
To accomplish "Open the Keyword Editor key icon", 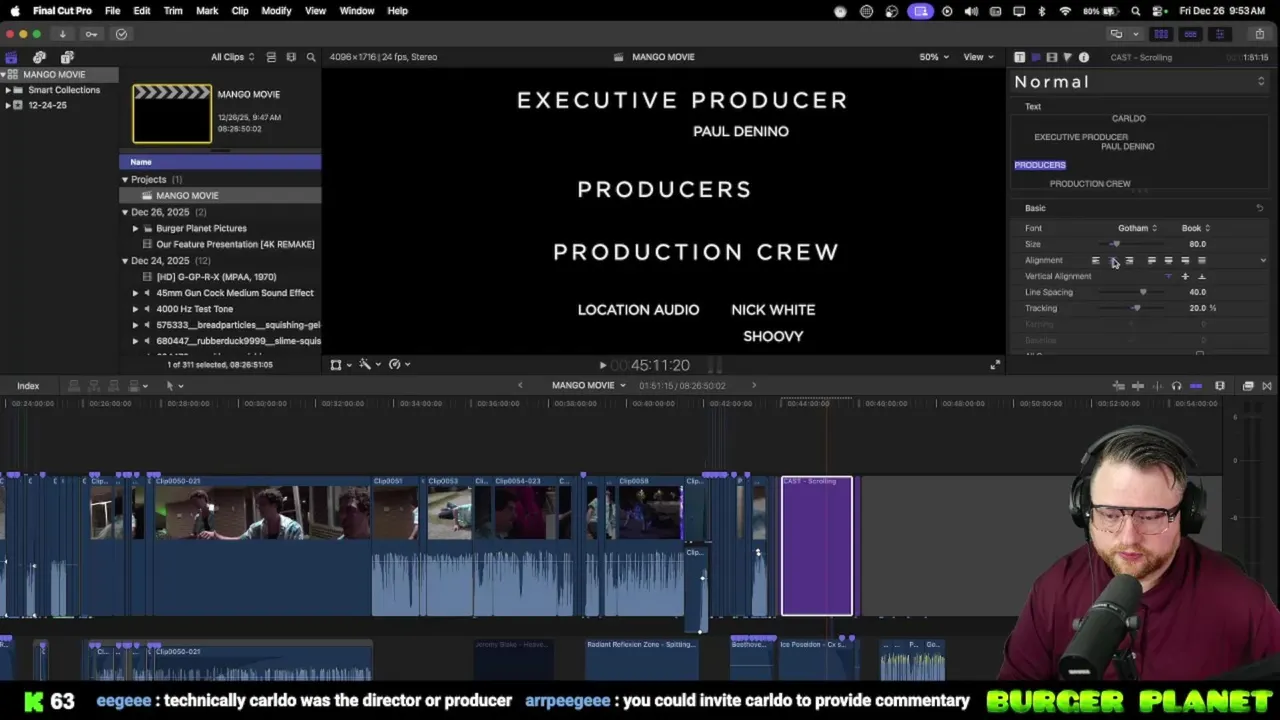I will 91,34.
